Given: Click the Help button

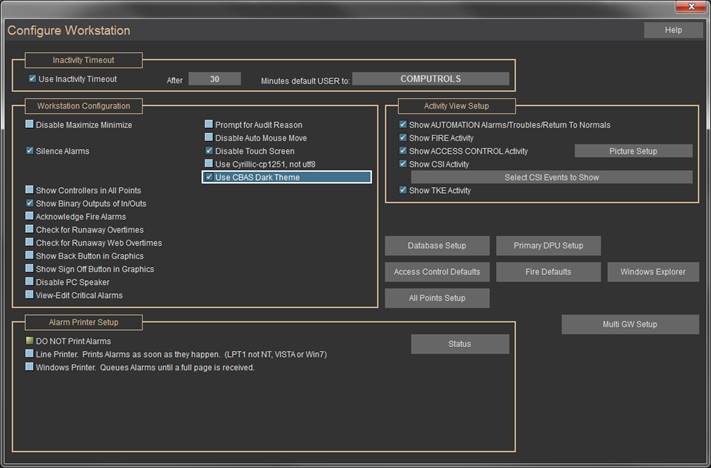Looking at the screenshot, I should pos(673,30).
